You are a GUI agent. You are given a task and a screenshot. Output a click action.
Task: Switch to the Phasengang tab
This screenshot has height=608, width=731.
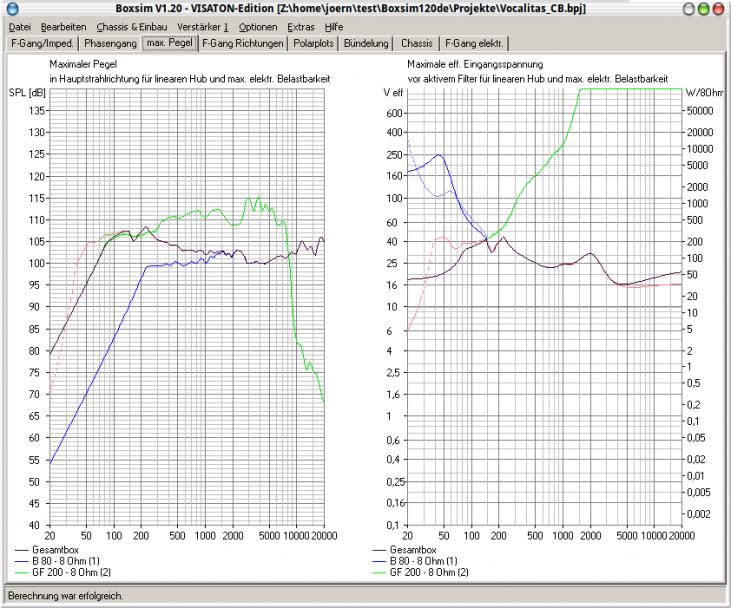pos(110,44)
